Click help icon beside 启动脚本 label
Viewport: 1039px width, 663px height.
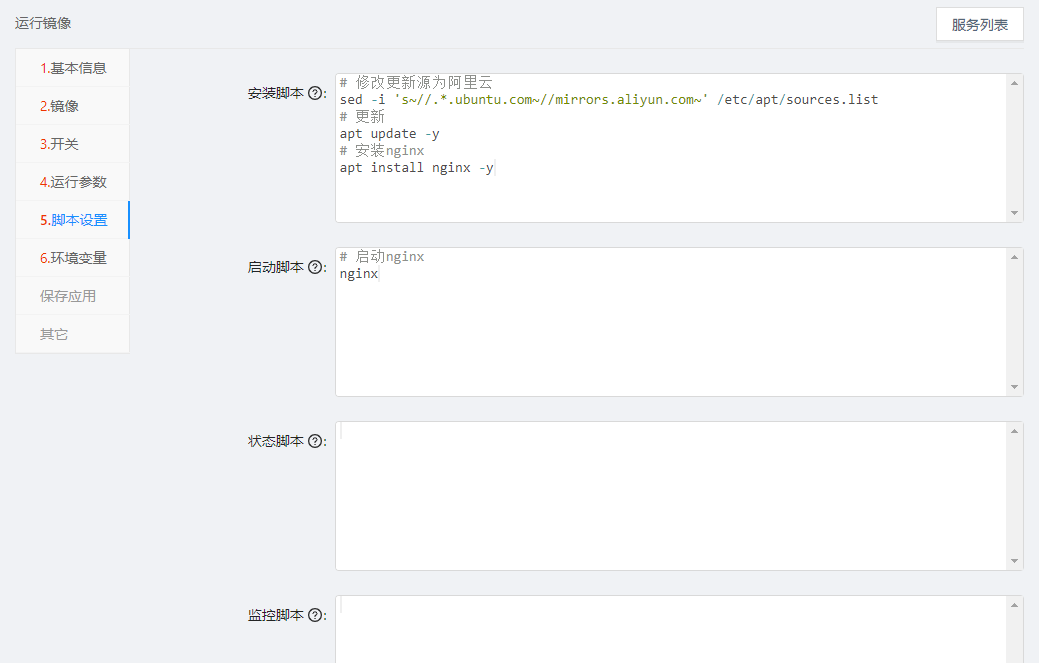pyautogui.click(x=315, y=267)
